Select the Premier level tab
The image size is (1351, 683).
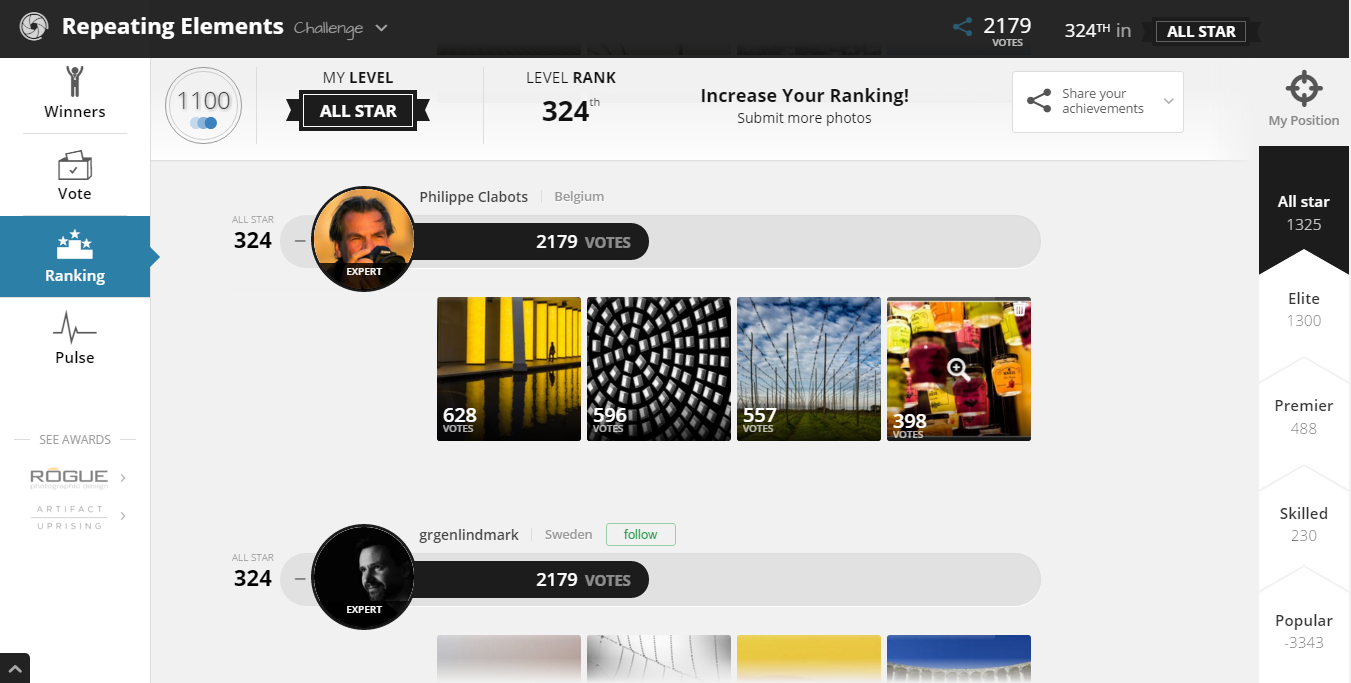(x=1304, y=417)
